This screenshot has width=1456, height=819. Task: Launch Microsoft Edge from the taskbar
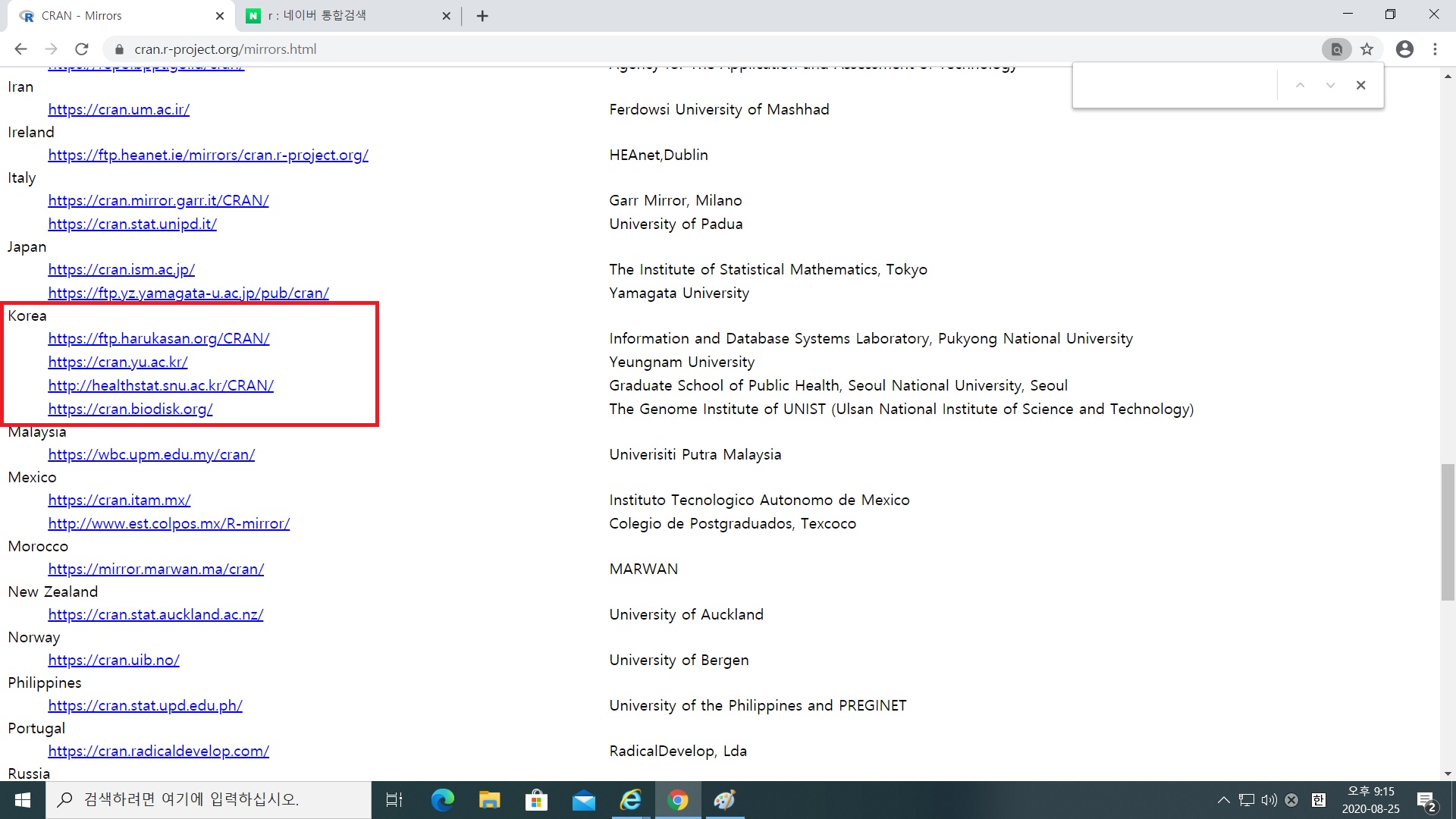(x=442, y=800)
